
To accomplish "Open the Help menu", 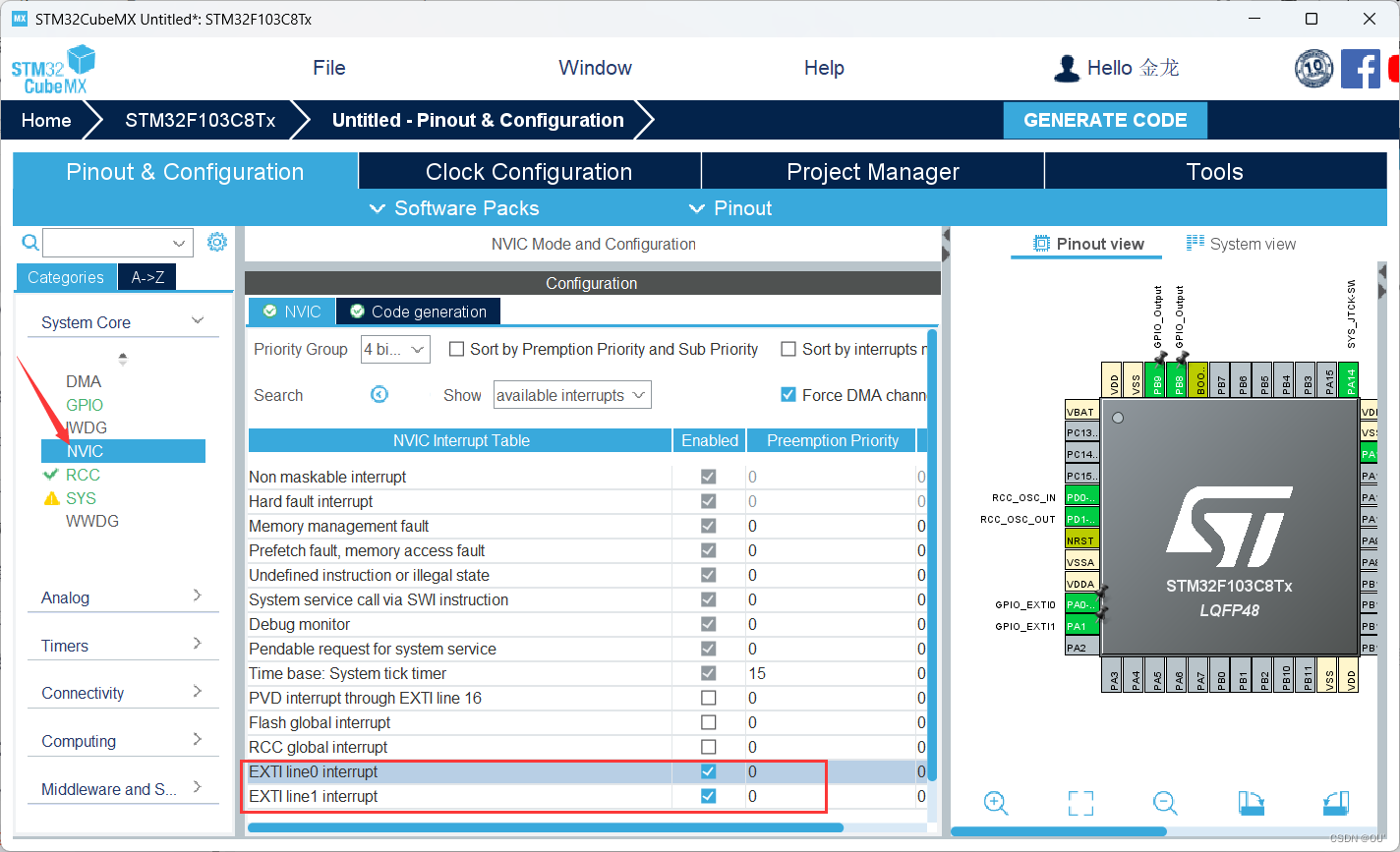I will (x=824, y=68).
